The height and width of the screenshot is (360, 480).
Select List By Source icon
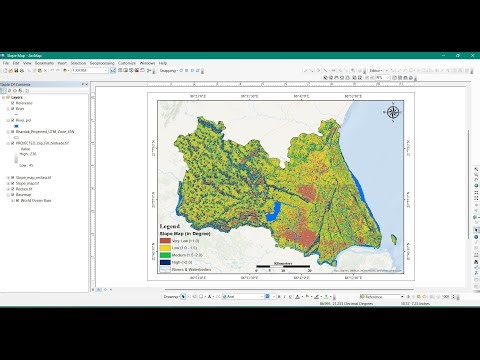pos(9,90)
